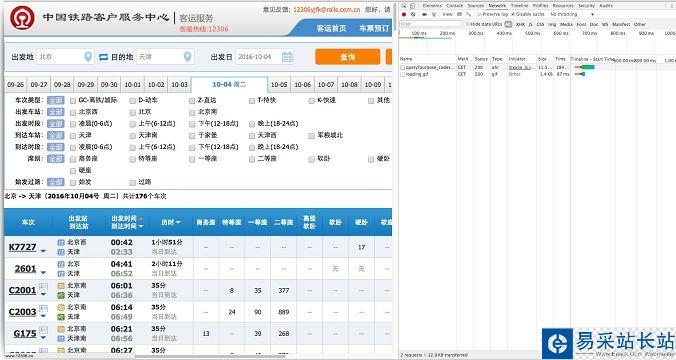Click the departure station location pin icon
The image size is (676, 360).
point(88,57)
